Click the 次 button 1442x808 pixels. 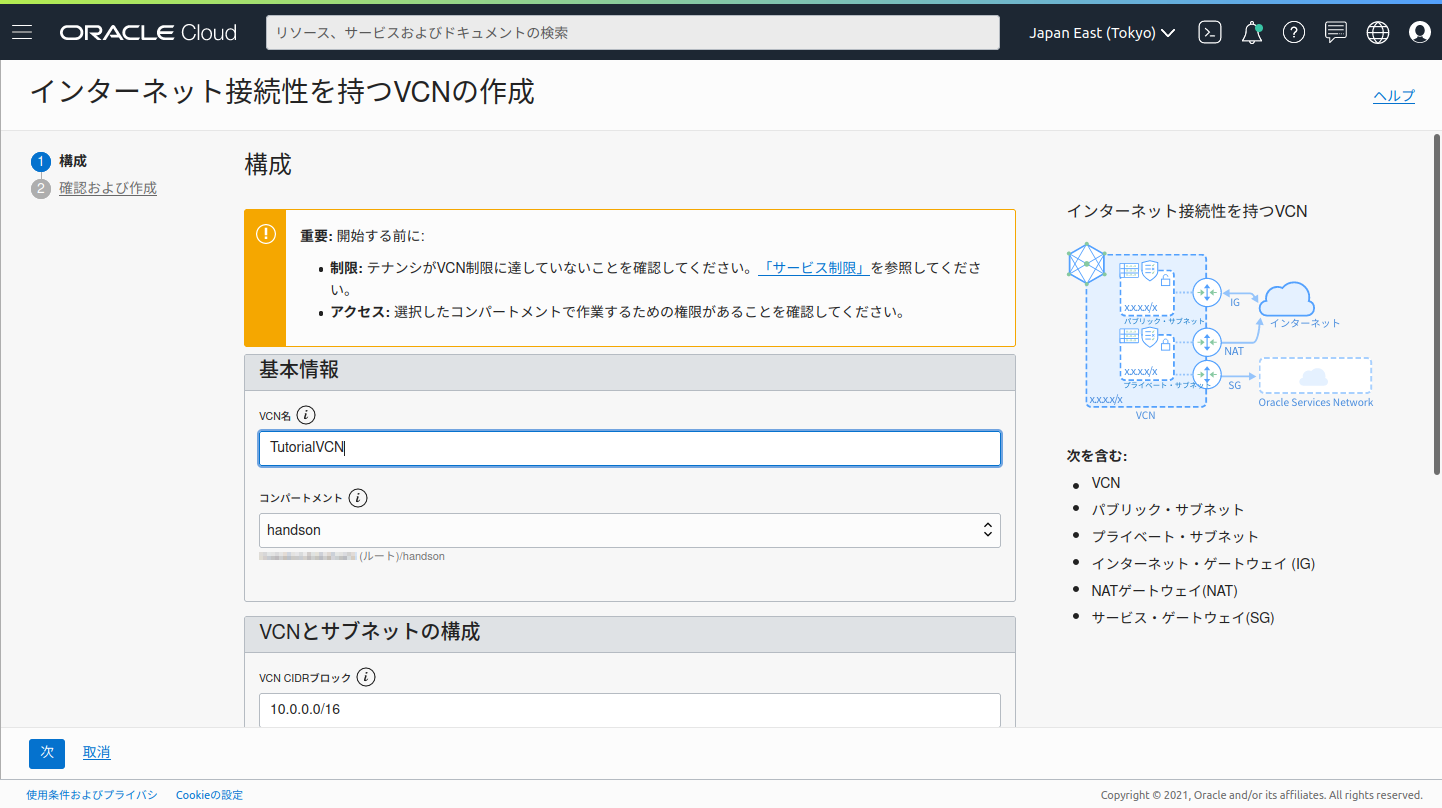47,754
